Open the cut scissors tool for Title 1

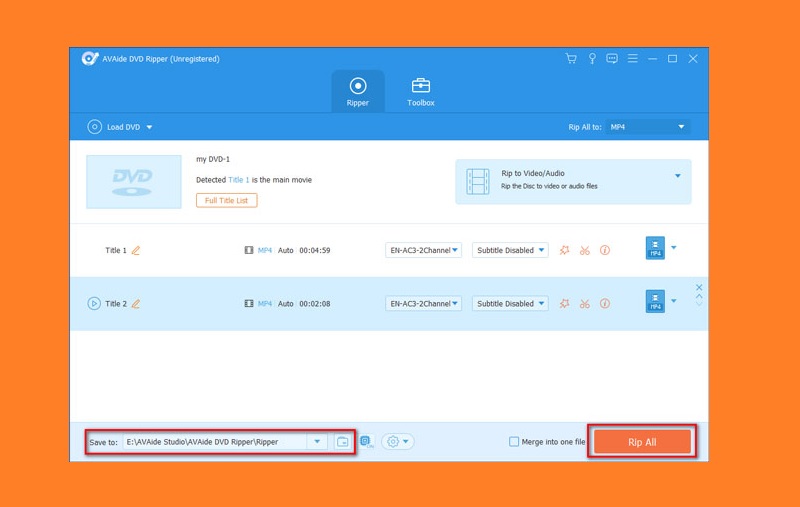click(x=585, y=251)
